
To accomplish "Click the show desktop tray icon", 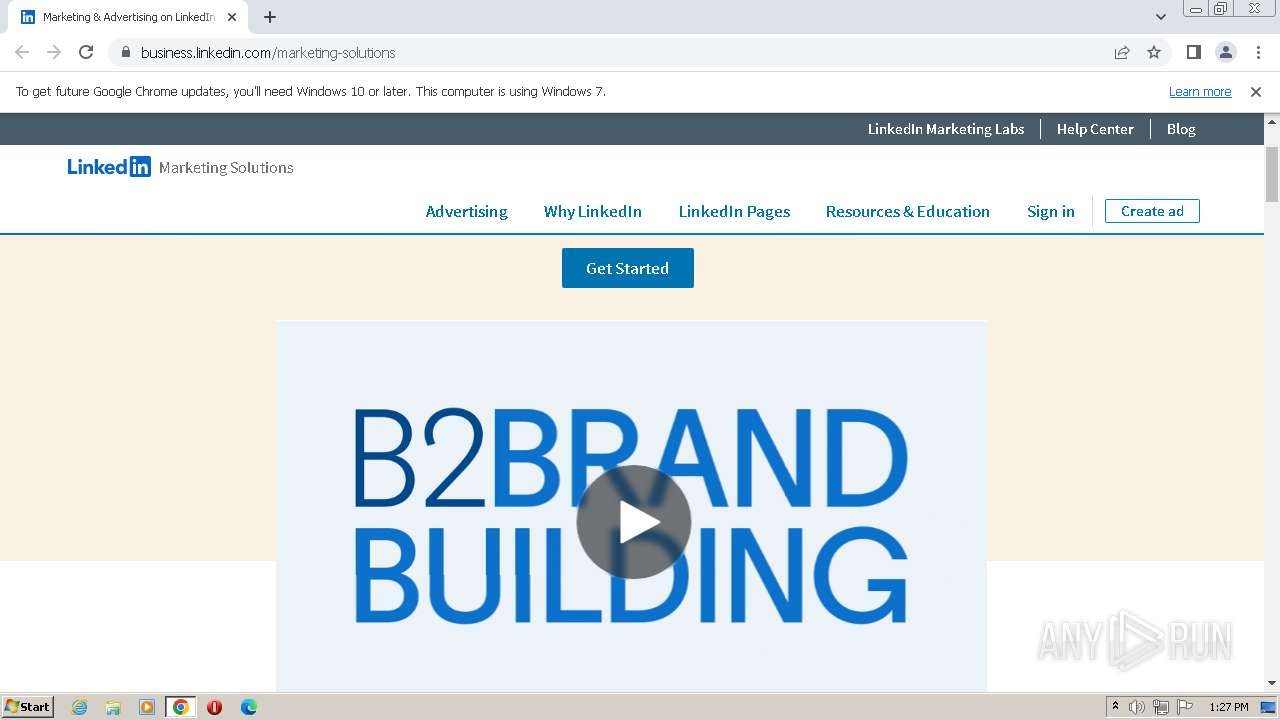I will click(1269, 707).
